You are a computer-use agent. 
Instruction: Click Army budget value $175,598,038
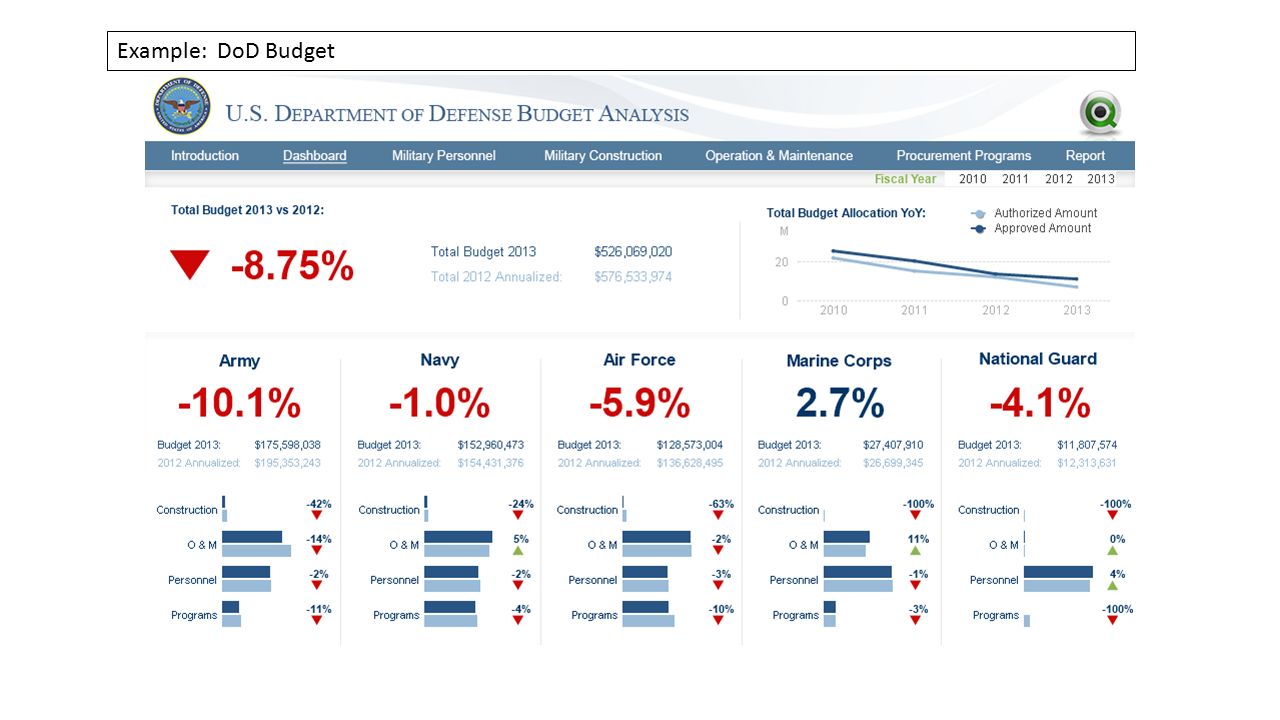pos(287,445)
